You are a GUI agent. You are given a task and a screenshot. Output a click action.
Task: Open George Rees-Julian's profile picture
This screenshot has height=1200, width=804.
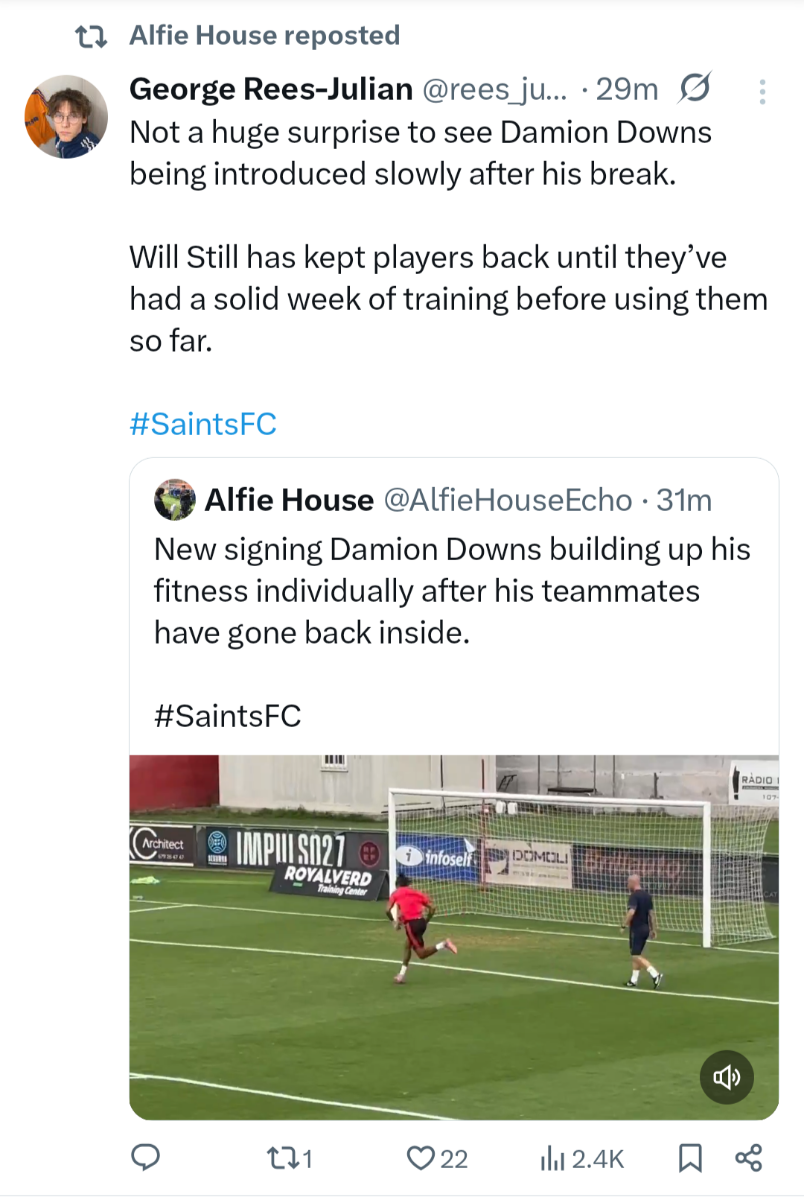66,116
